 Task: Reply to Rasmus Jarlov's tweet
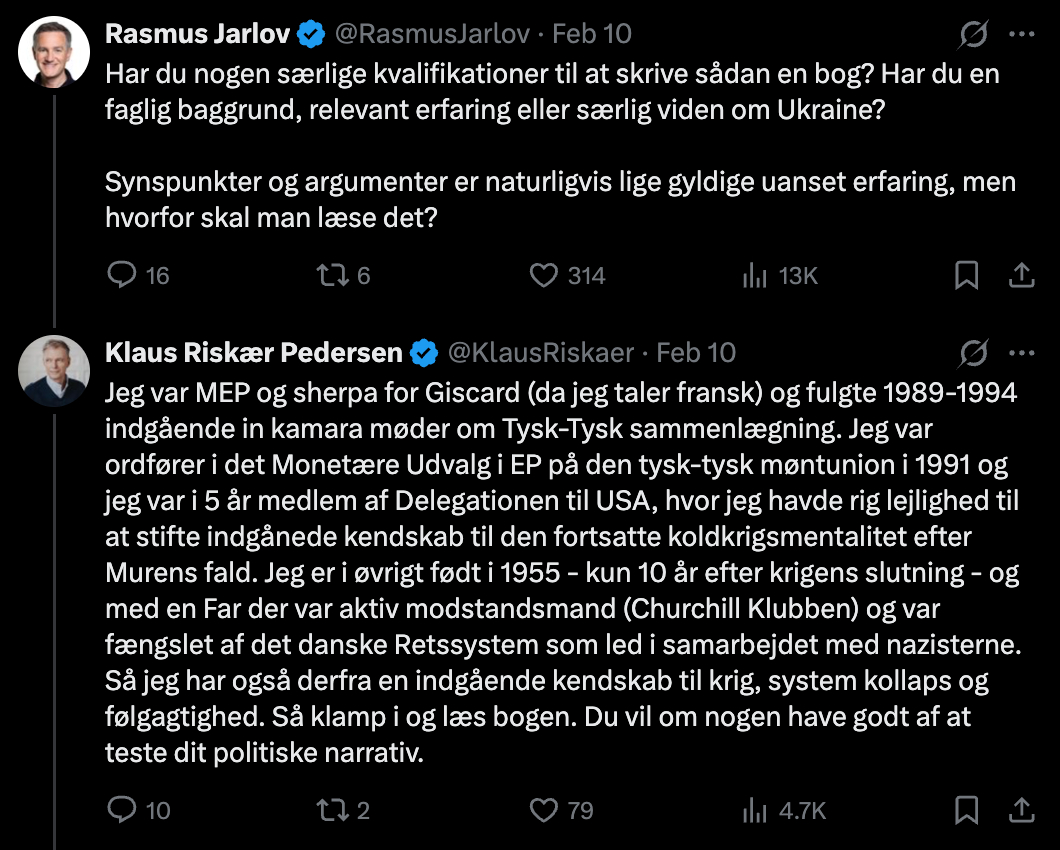click(x=121, y=275)
